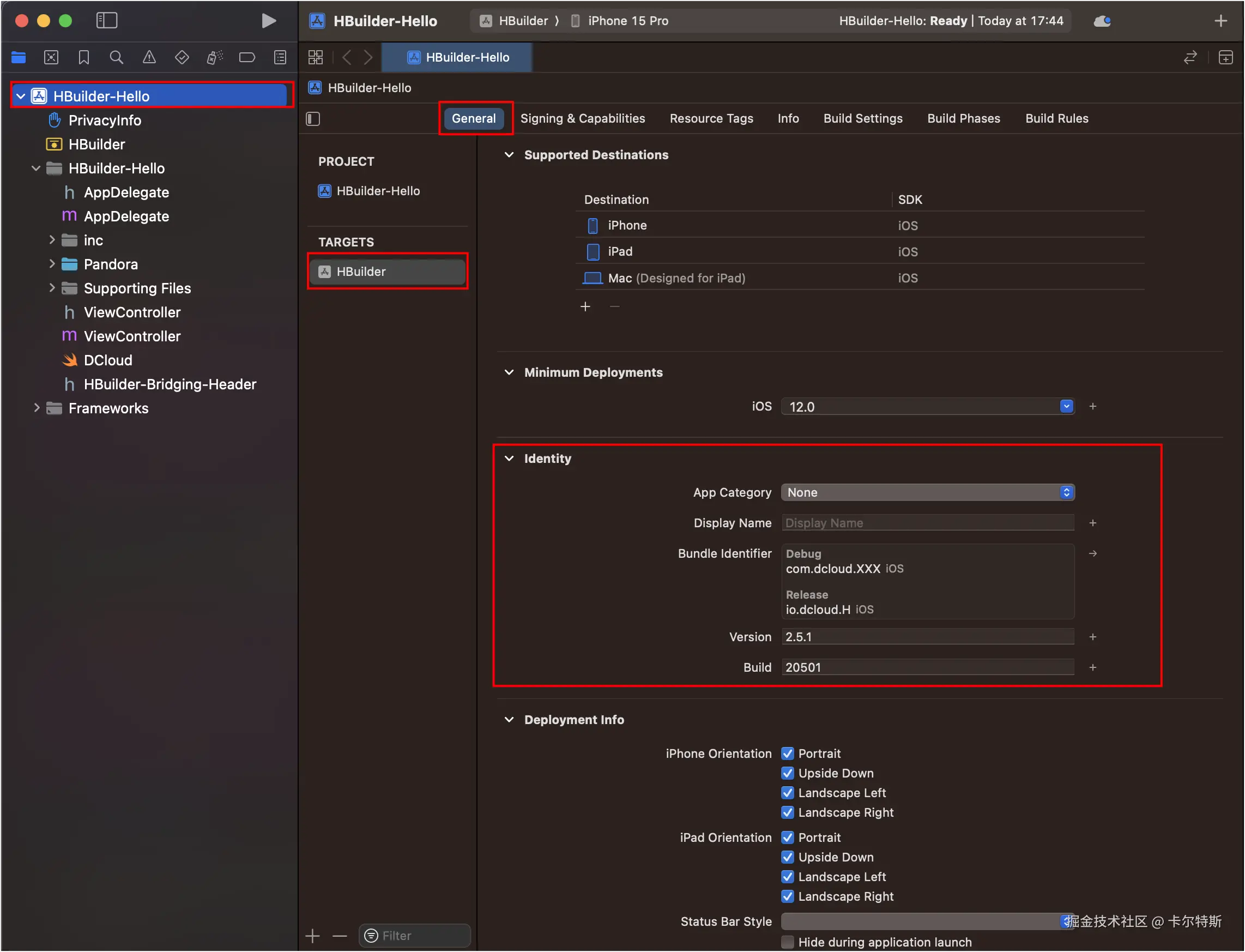Switch to Build Settings tab
Image resolution: width=1245 pixels, height=952 pixels.
(x=863, y=118)
